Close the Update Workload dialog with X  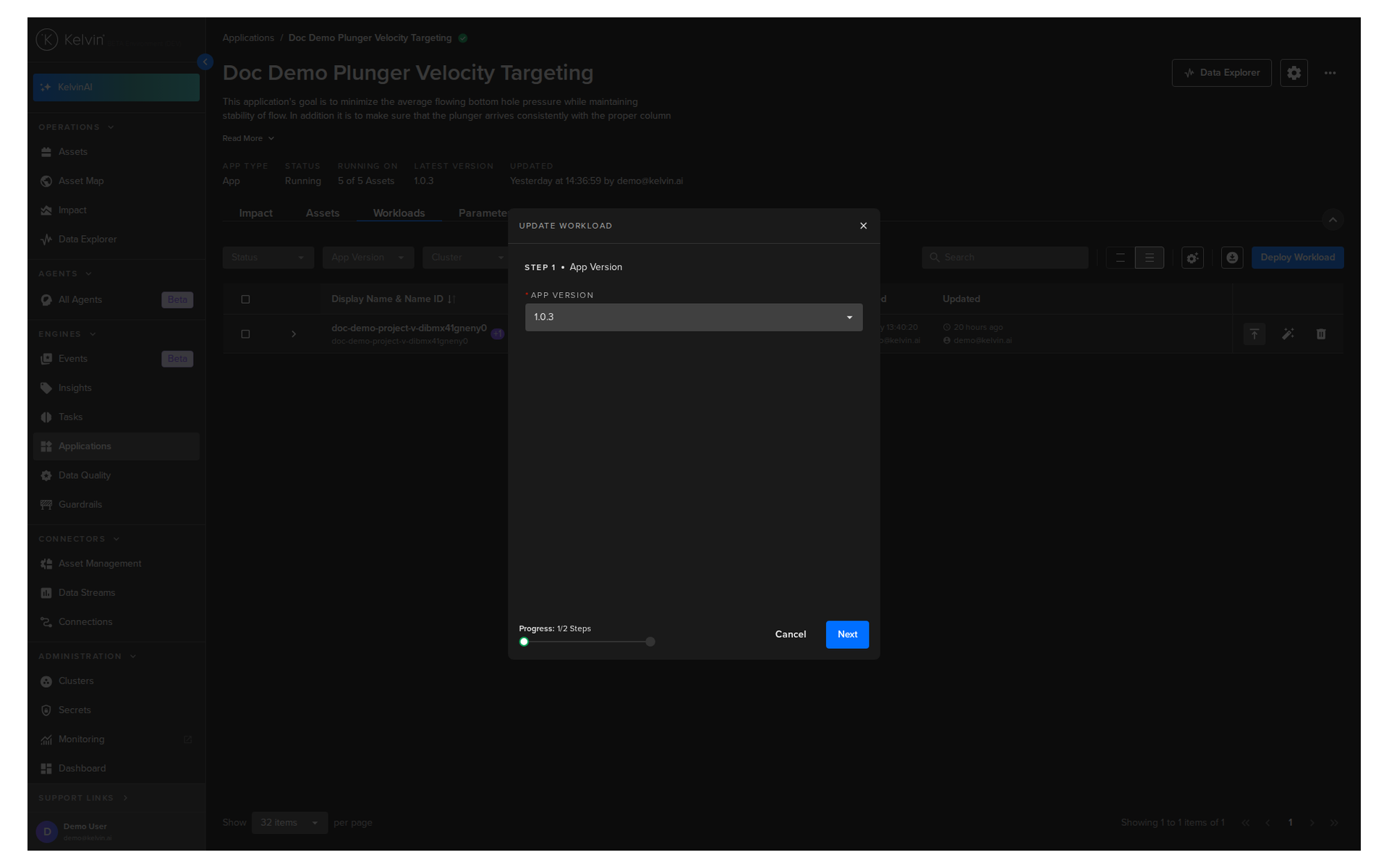pos(863,226)
